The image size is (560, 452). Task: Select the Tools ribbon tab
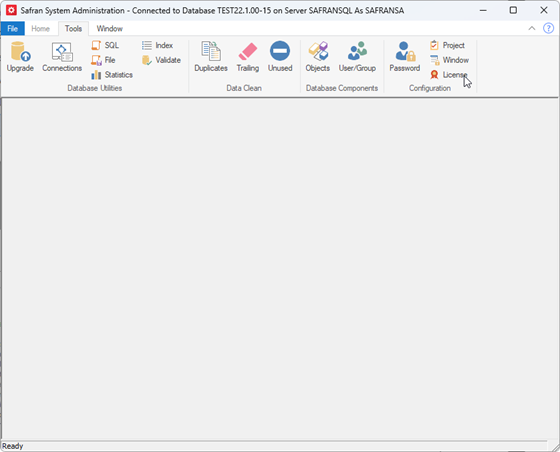(x=73, y=29)
